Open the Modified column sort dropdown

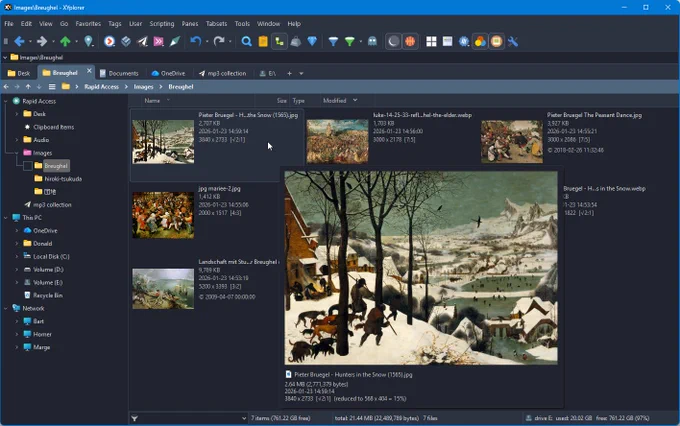pyautogui.click(x=355, y=100)
